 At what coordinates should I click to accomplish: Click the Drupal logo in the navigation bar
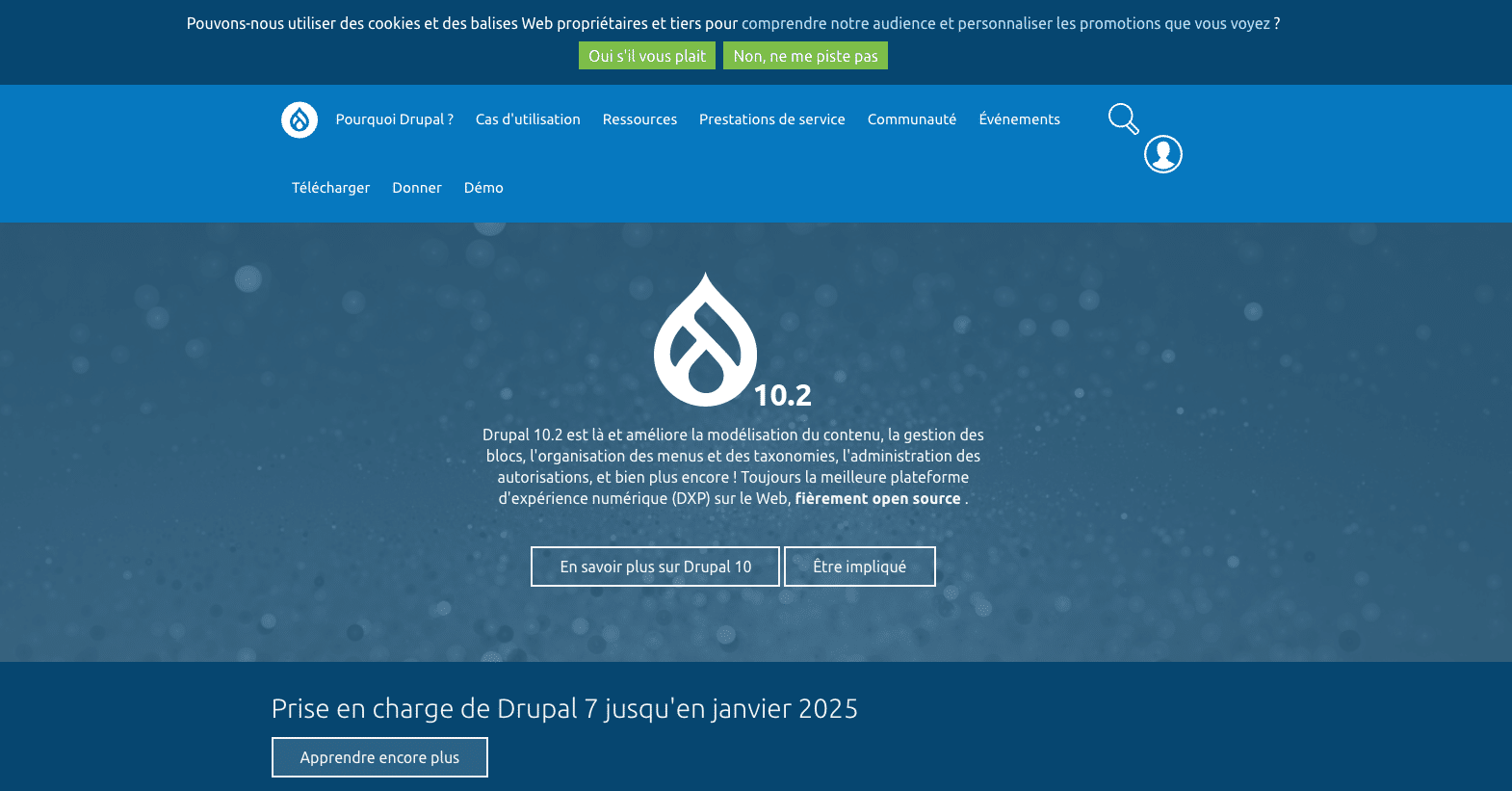coord(300,120)
